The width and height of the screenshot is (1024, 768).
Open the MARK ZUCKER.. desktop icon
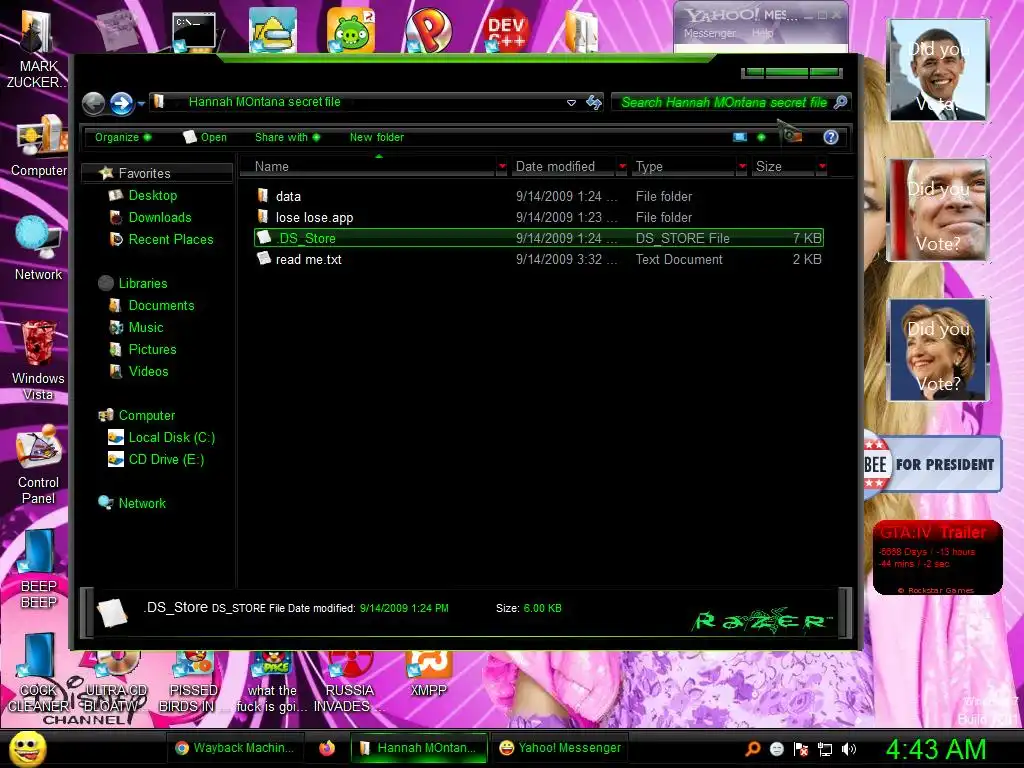coord(37,49)
